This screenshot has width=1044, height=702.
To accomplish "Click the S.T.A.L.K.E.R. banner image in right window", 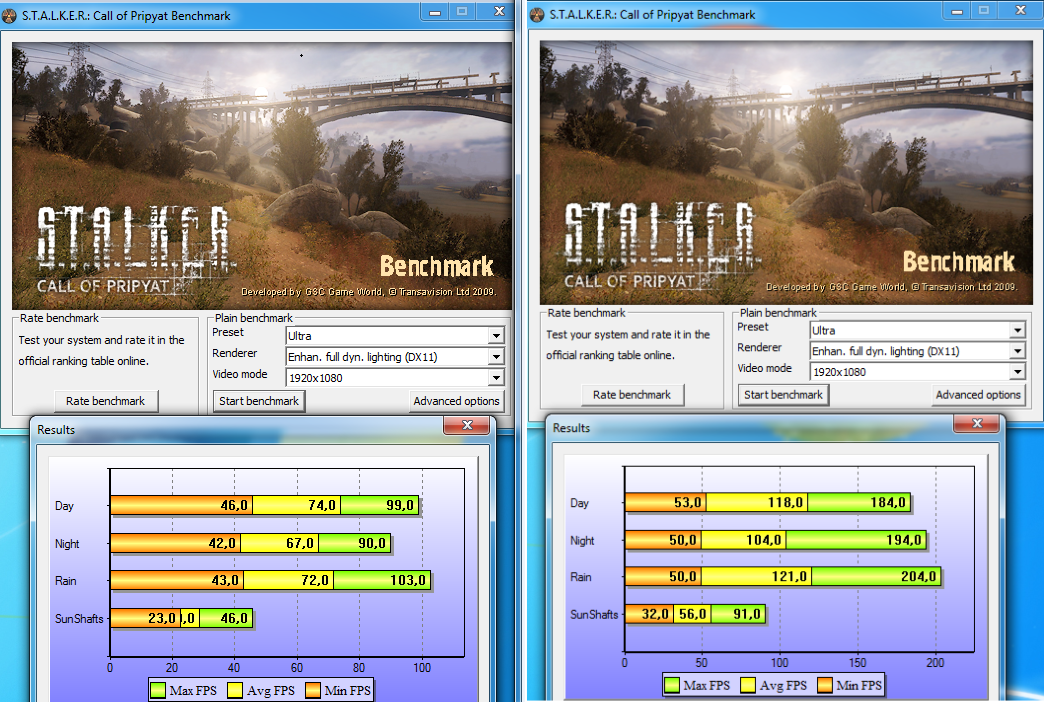I will click(786, 173).
